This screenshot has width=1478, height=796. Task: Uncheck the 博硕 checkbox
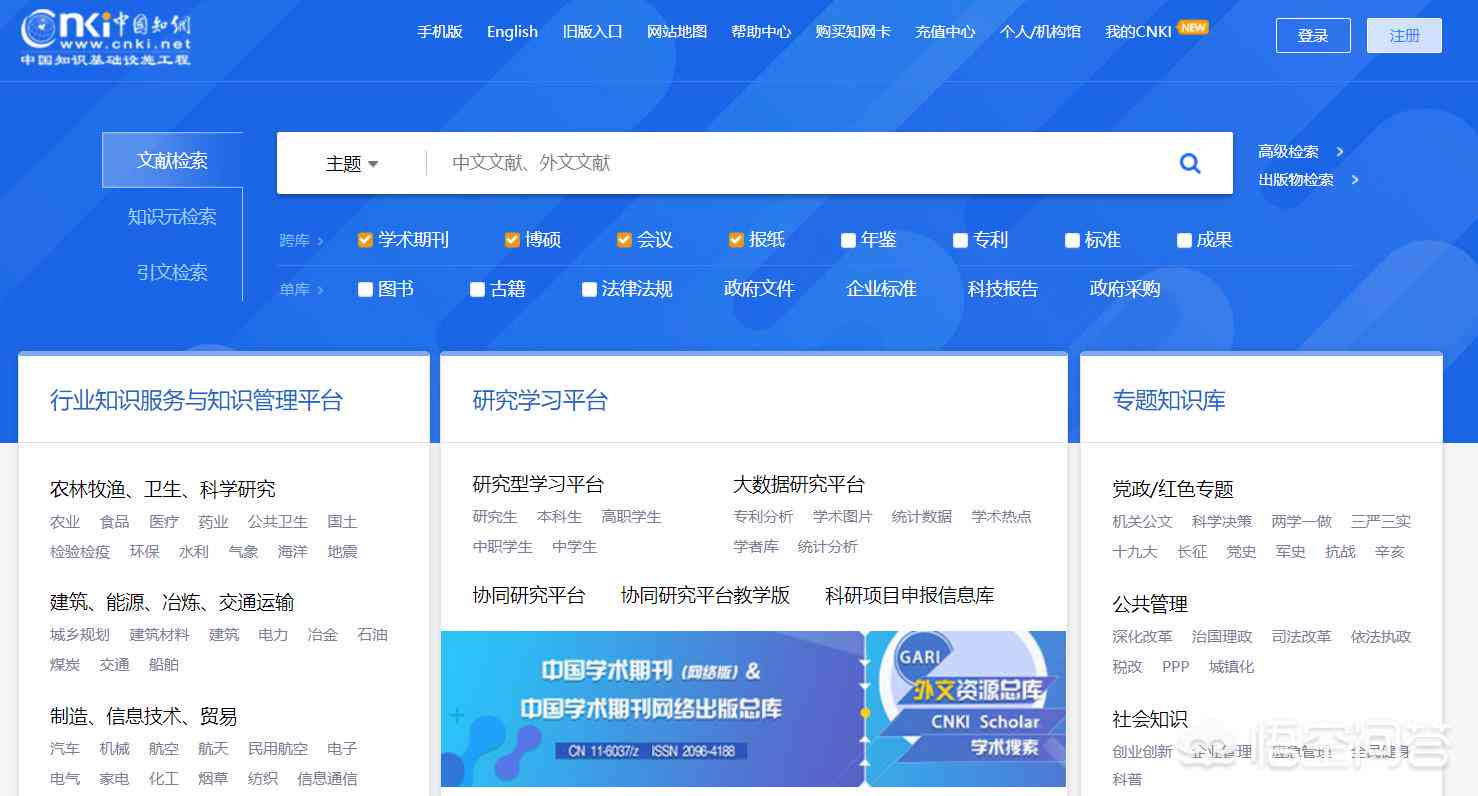[x=512, y=240]
